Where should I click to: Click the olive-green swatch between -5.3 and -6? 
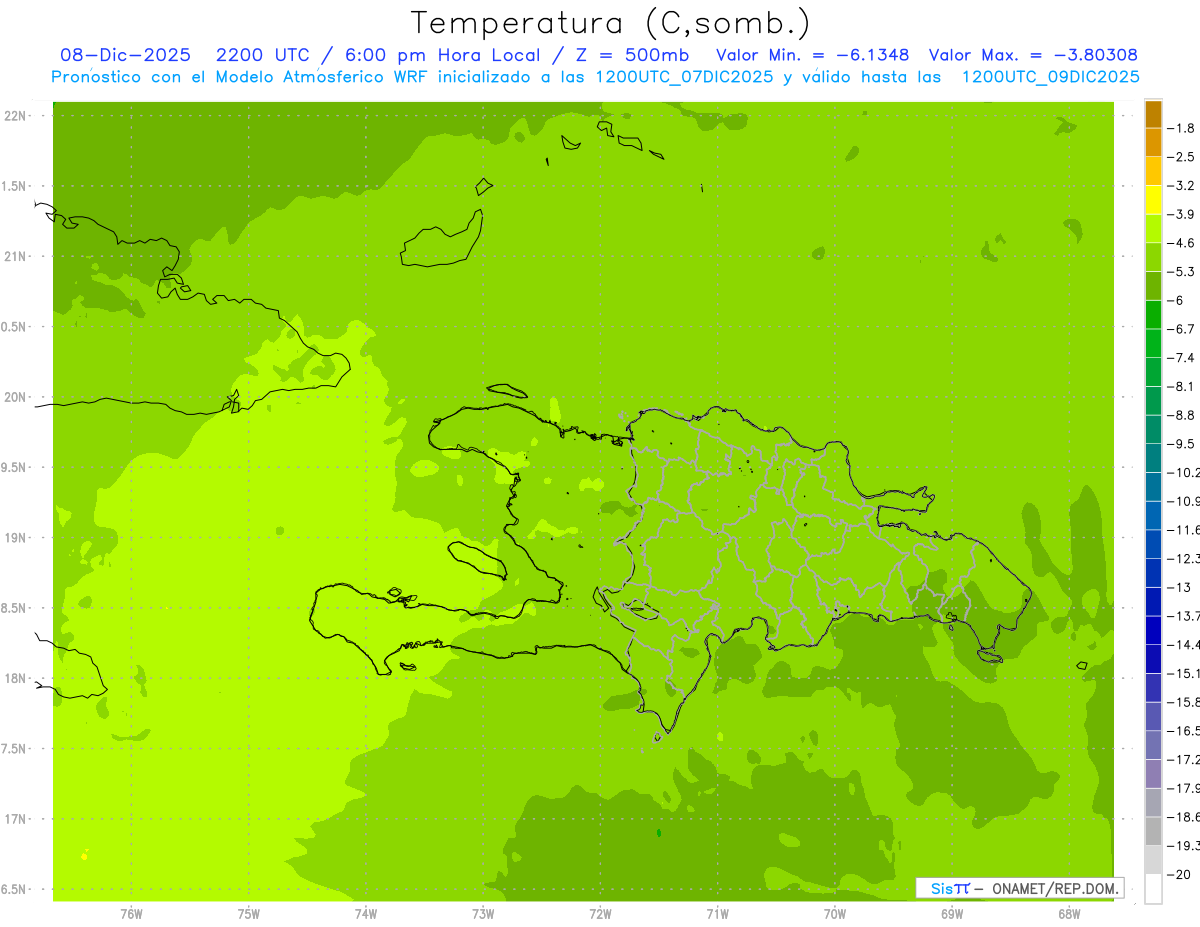(1153, 286)
